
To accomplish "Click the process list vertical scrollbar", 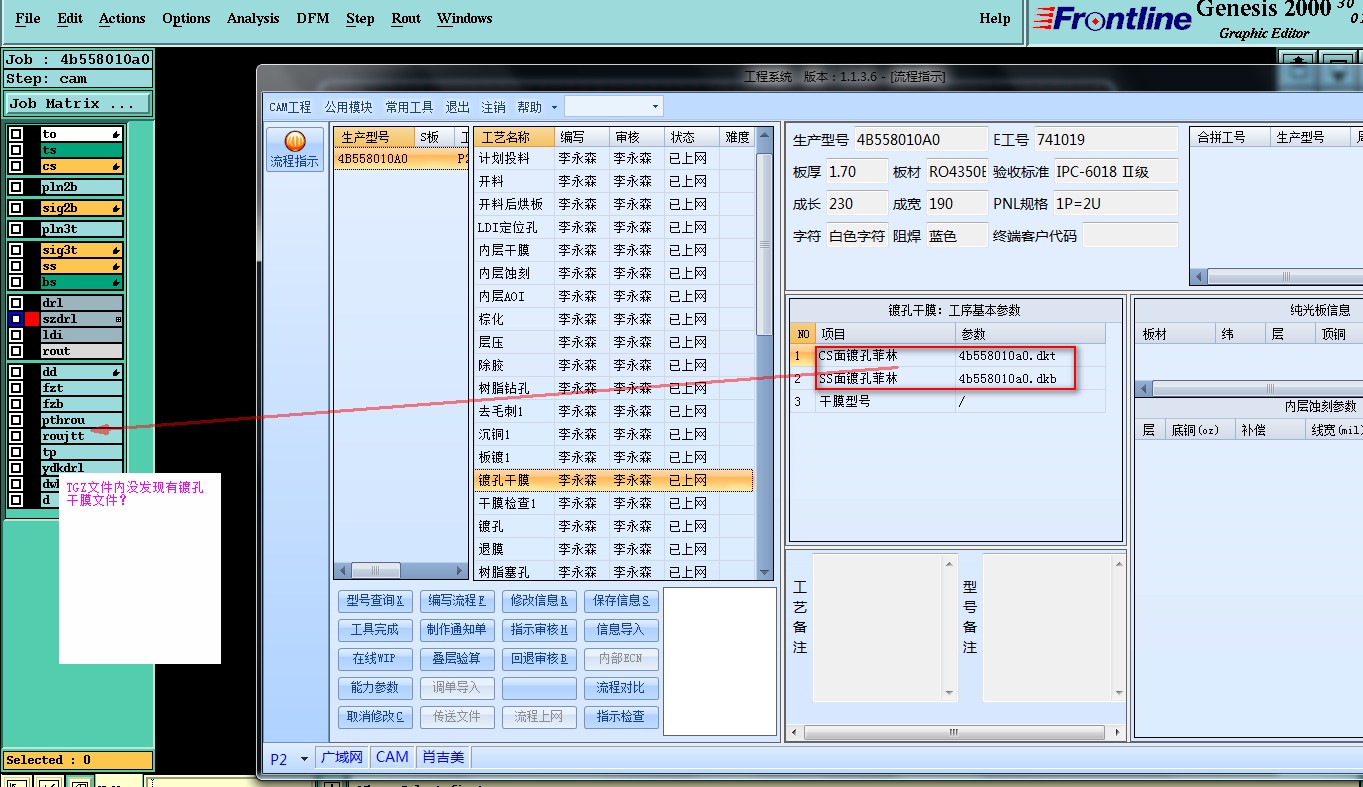I will tap(765, 352).
